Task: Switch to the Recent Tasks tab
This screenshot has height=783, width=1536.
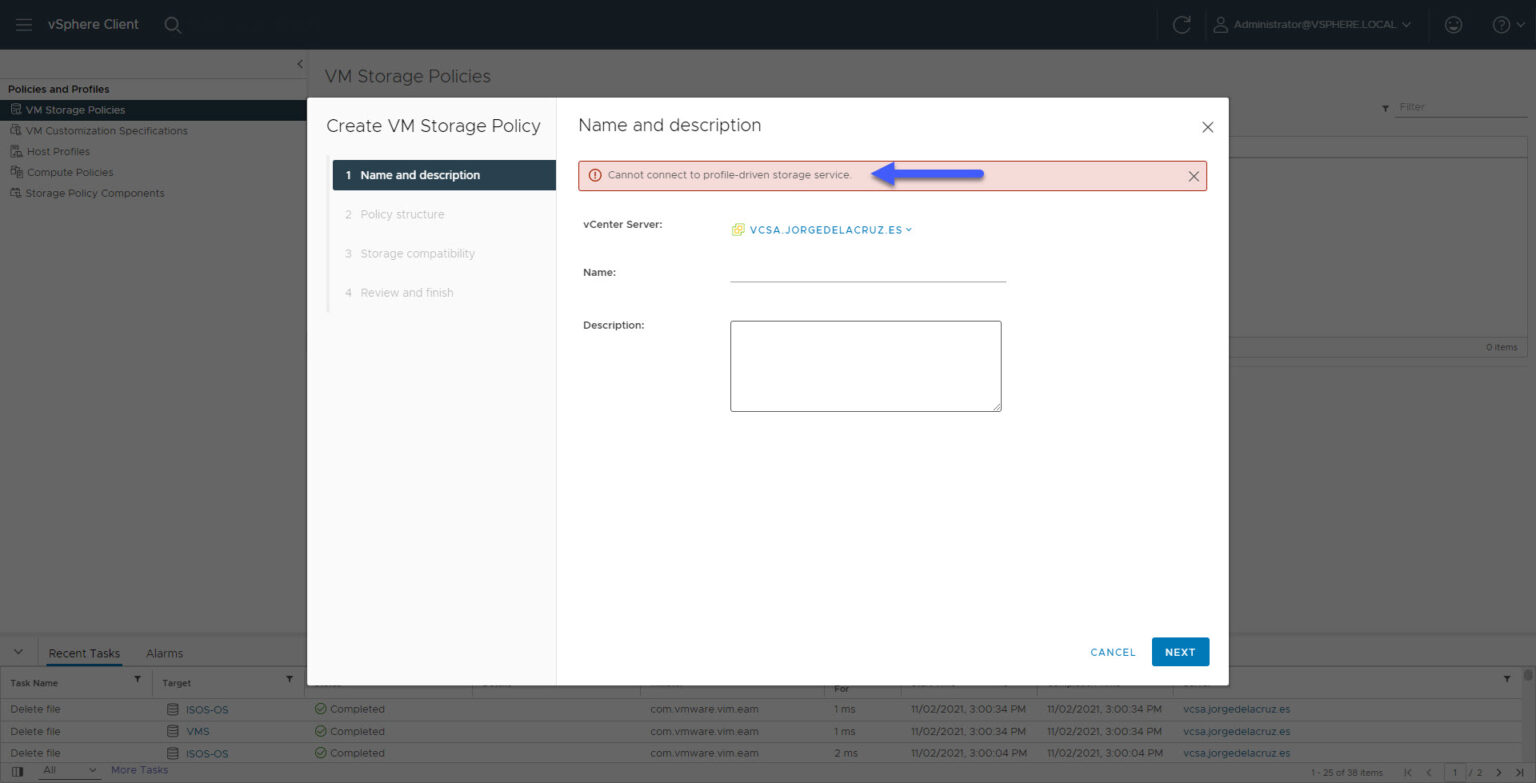Action: pos(84,653)
